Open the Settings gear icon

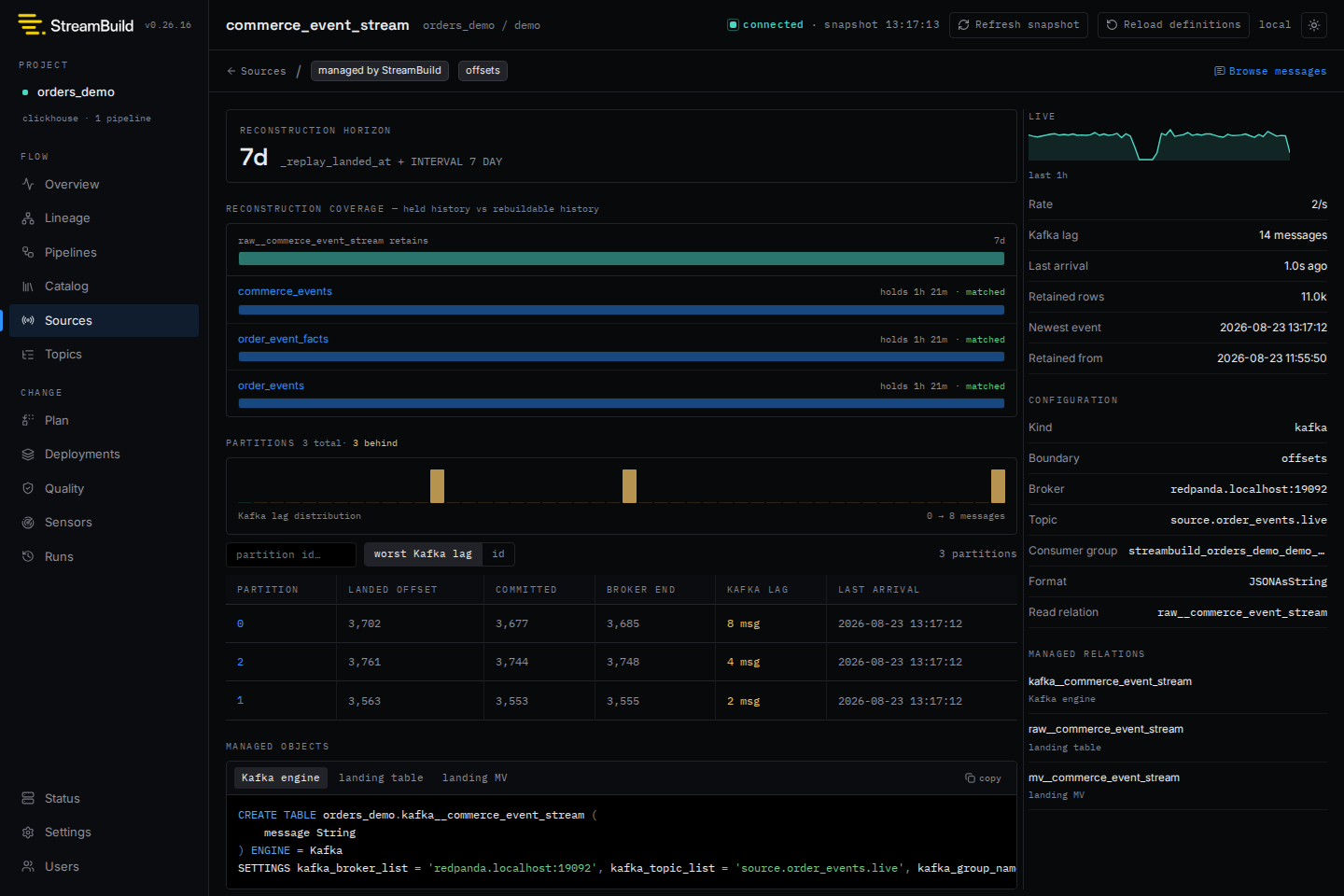pos(28,833)
